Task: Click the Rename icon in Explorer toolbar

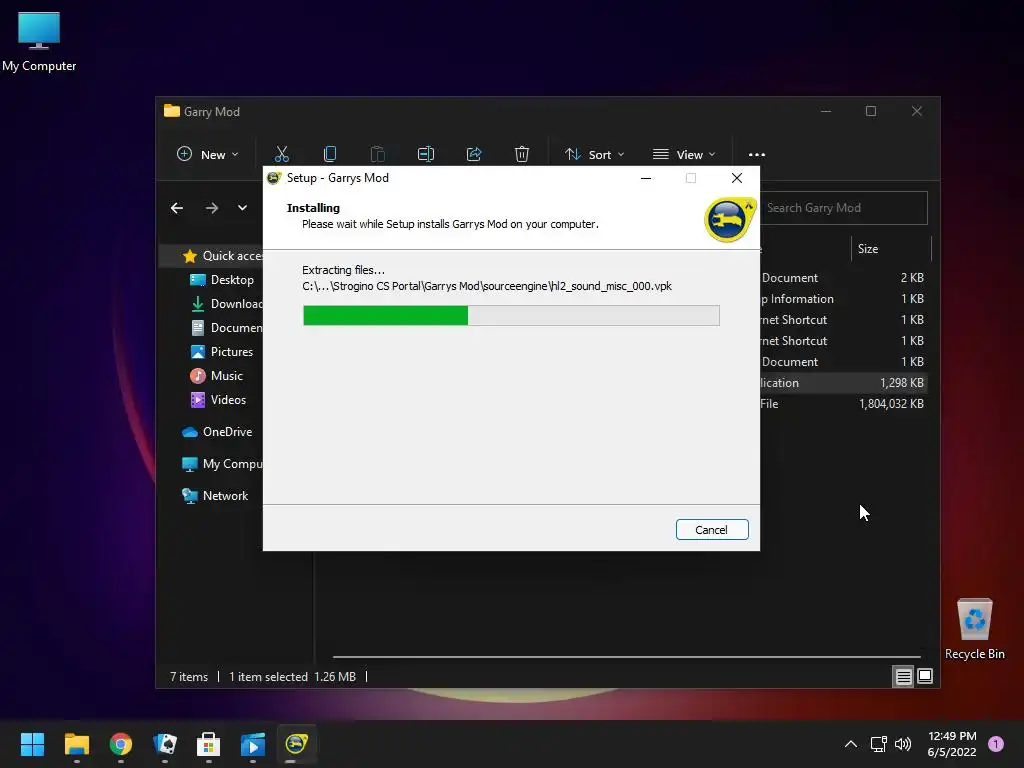Action: [x=426, y=155]
